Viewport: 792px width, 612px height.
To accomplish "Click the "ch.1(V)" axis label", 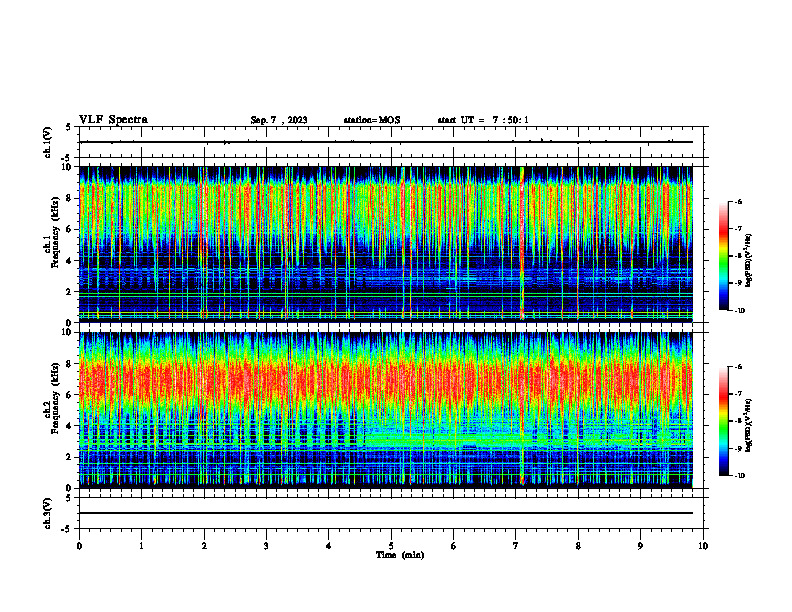I will 48,142.
